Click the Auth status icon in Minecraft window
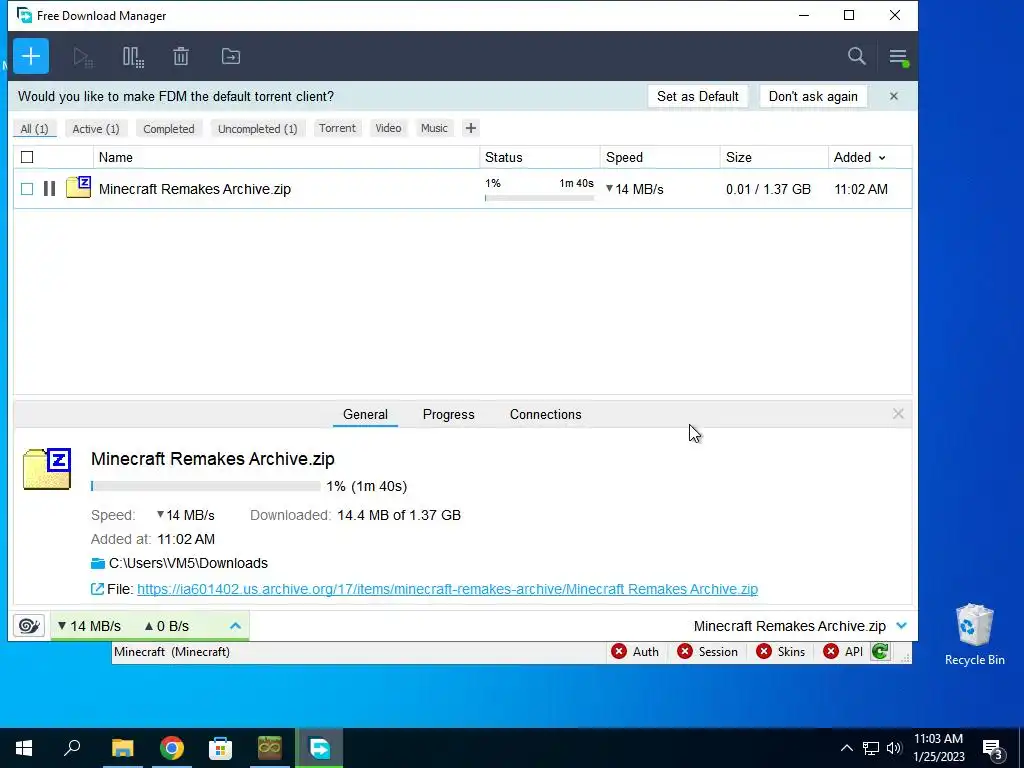This screenshot has width=1024, height=768. pos(618,651)
